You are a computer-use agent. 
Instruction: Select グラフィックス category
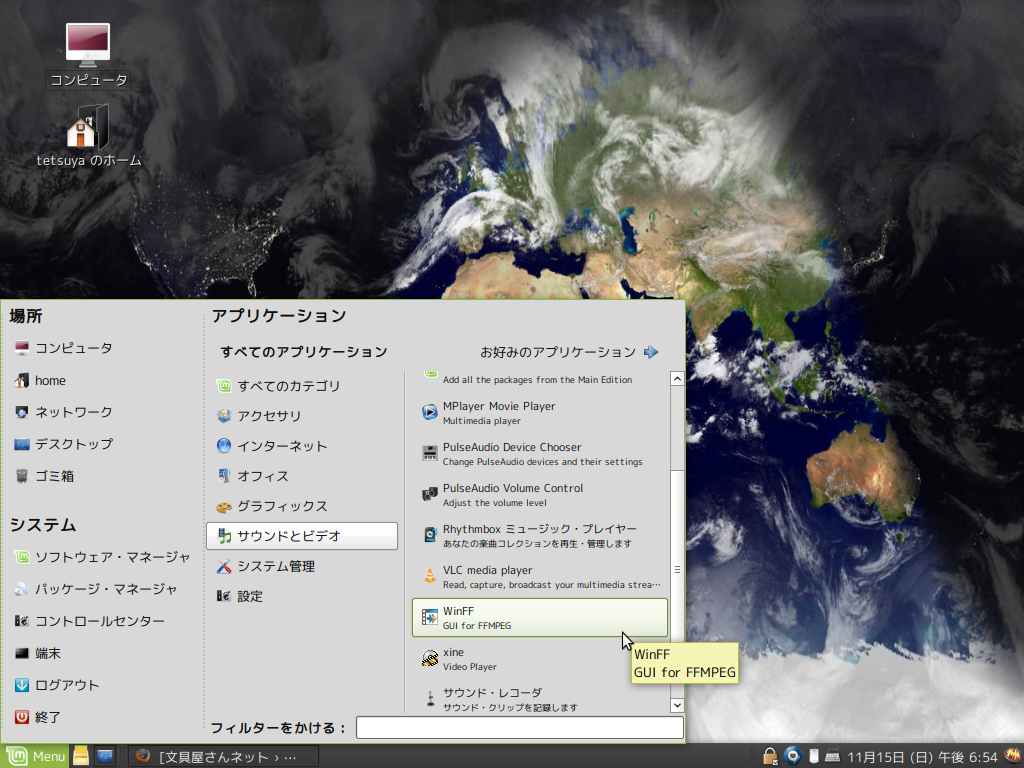[302, 506]
